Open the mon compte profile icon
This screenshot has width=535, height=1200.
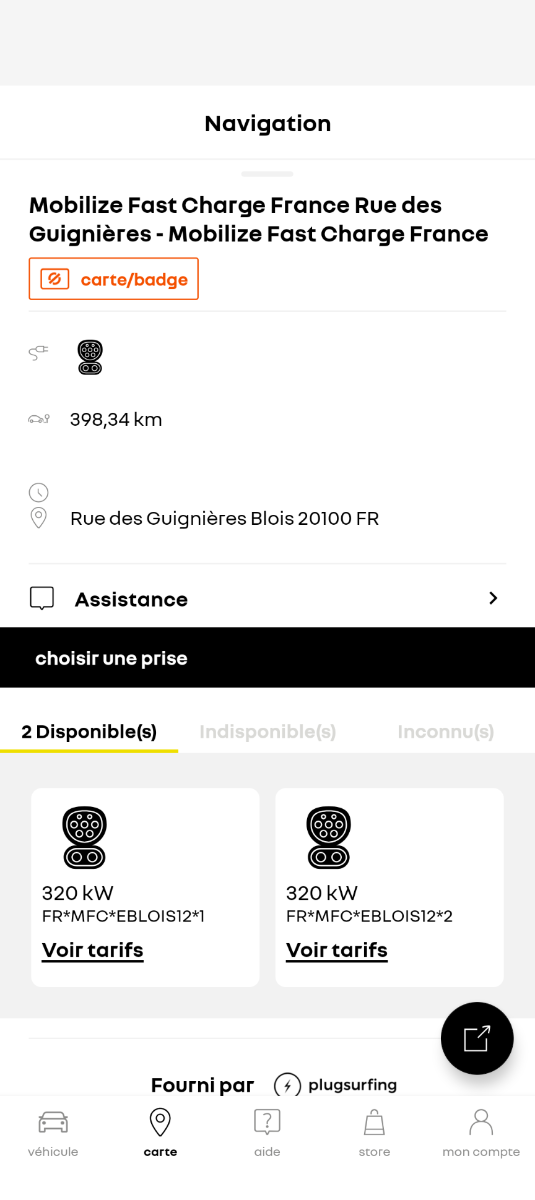481,1122
